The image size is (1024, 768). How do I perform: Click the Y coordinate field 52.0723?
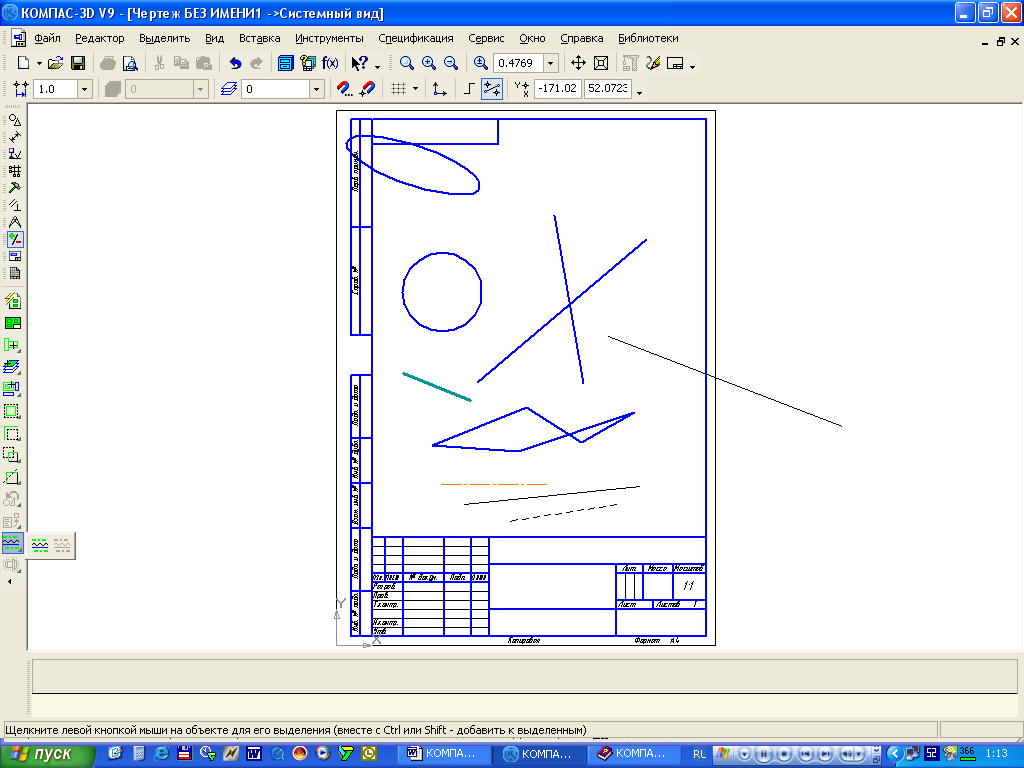[x=607, y=88]
